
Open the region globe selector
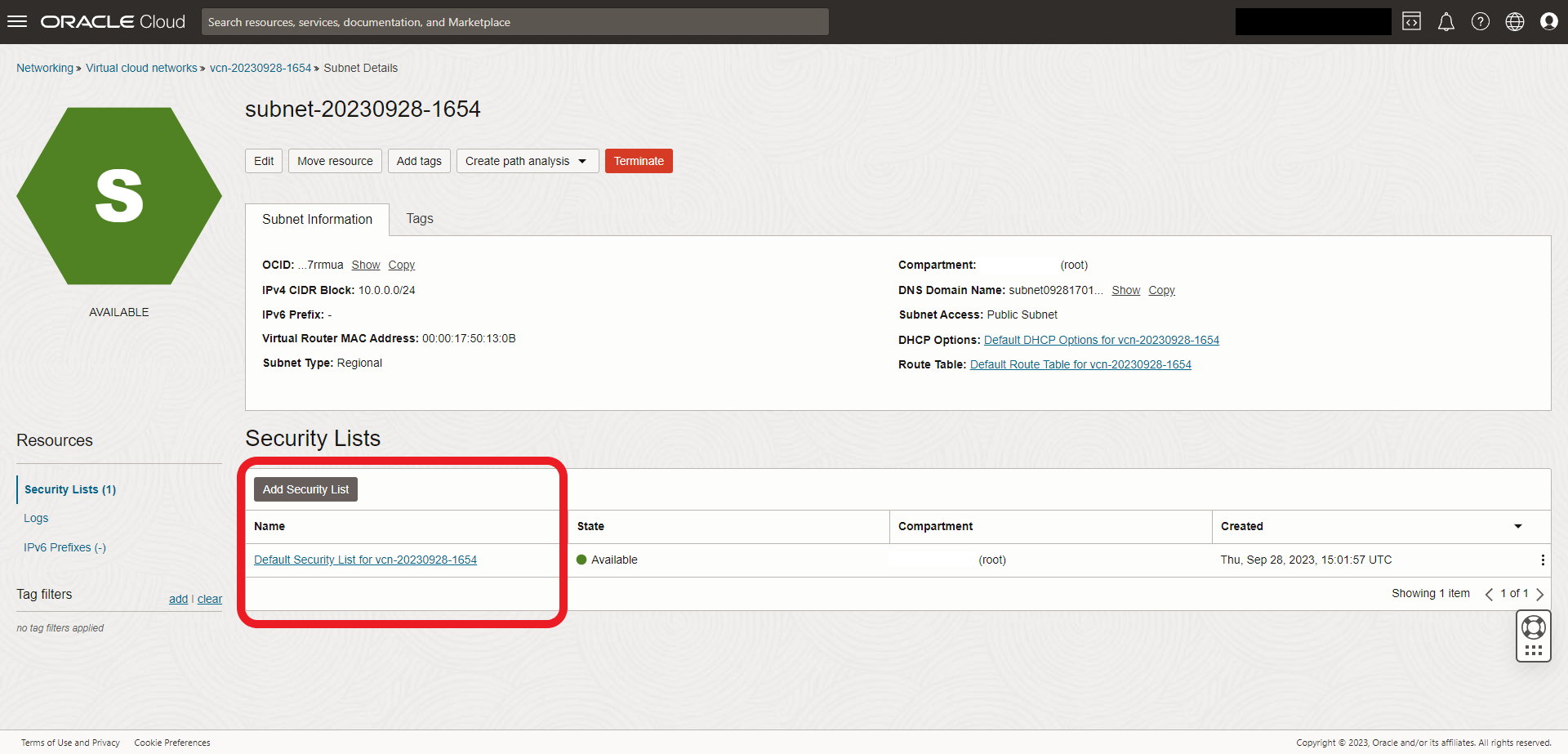(1514, 22)
